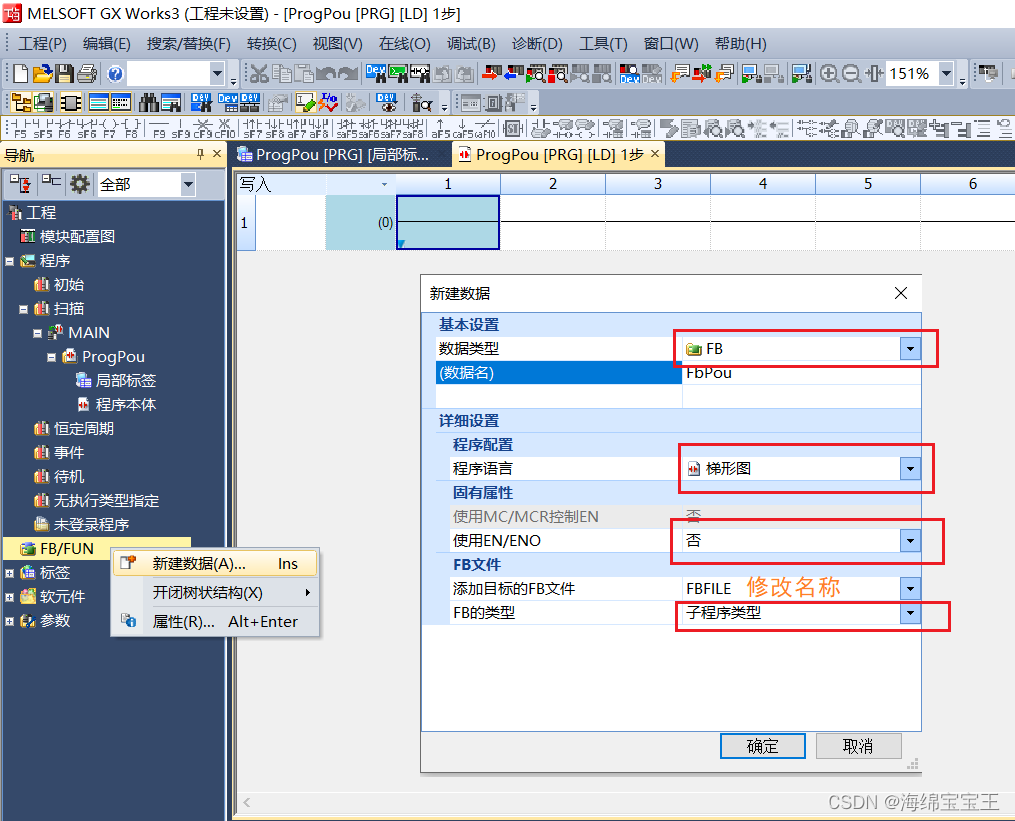The height and width of the screenshot is (821, 1015).
Task: Draw horizontal line using F9 icon
Action: (x=159, y=128)
